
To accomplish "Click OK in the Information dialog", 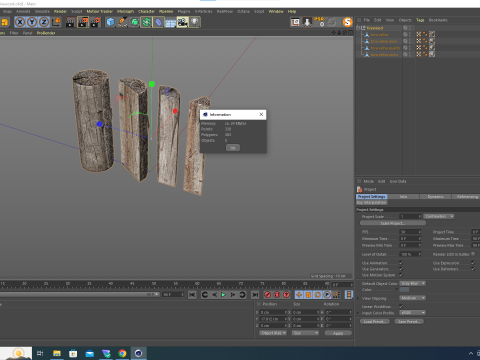I will click(233, 148).
